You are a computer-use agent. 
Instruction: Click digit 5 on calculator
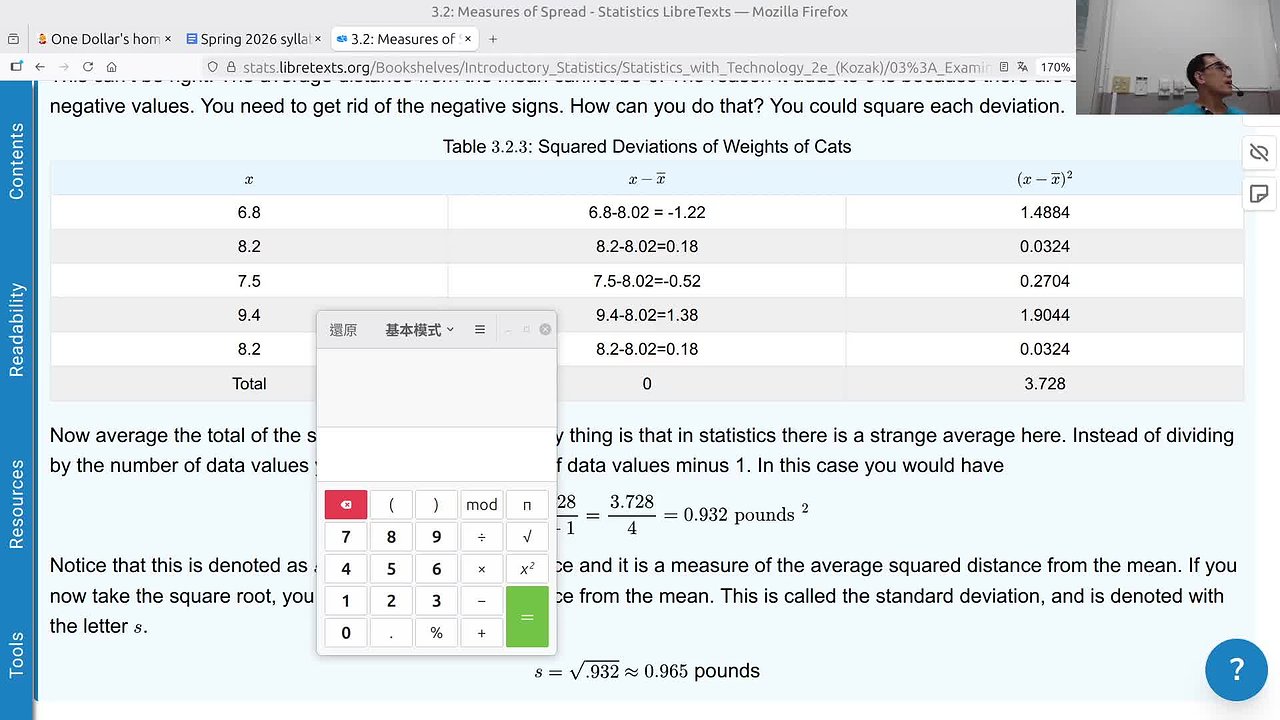click(x=391, y=569)
